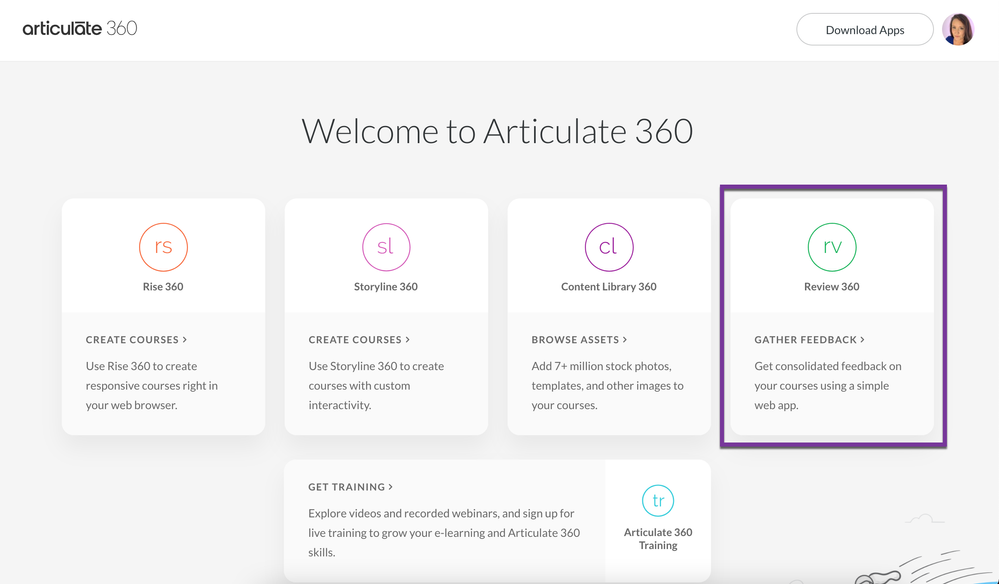The height and width of the screenshot is (584, 999).
Task: Open the Storyline 360 'sl' icon
Action: point(386,247)
